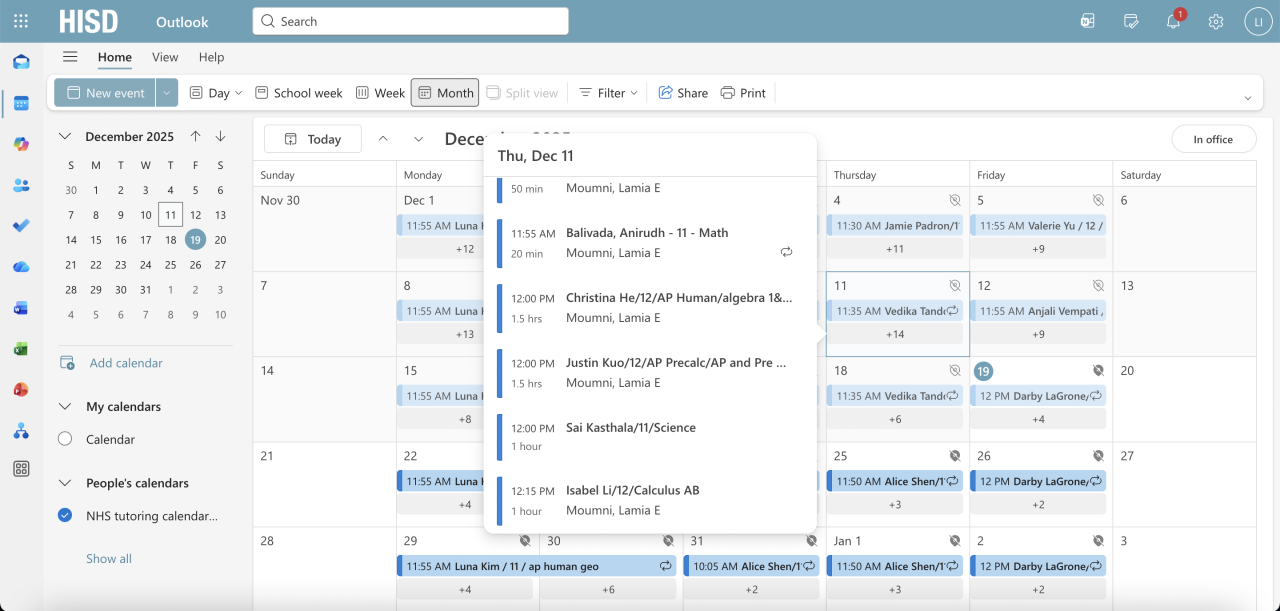Switch to School week view

[x=299, y=93]
